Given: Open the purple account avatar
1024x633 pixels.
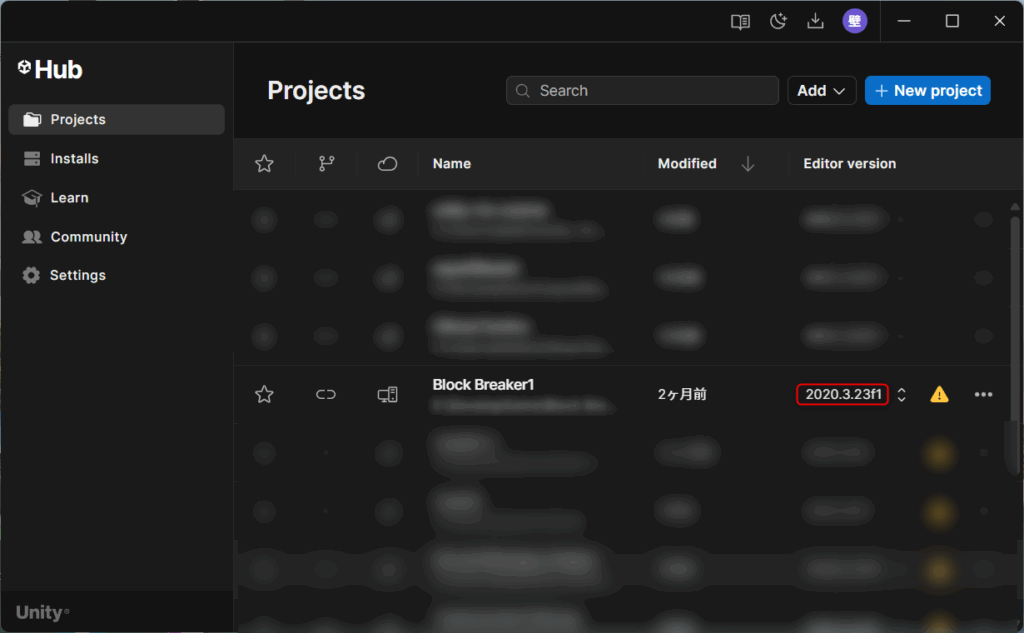Looking at the screenshot, I should [x=854, y=21].
